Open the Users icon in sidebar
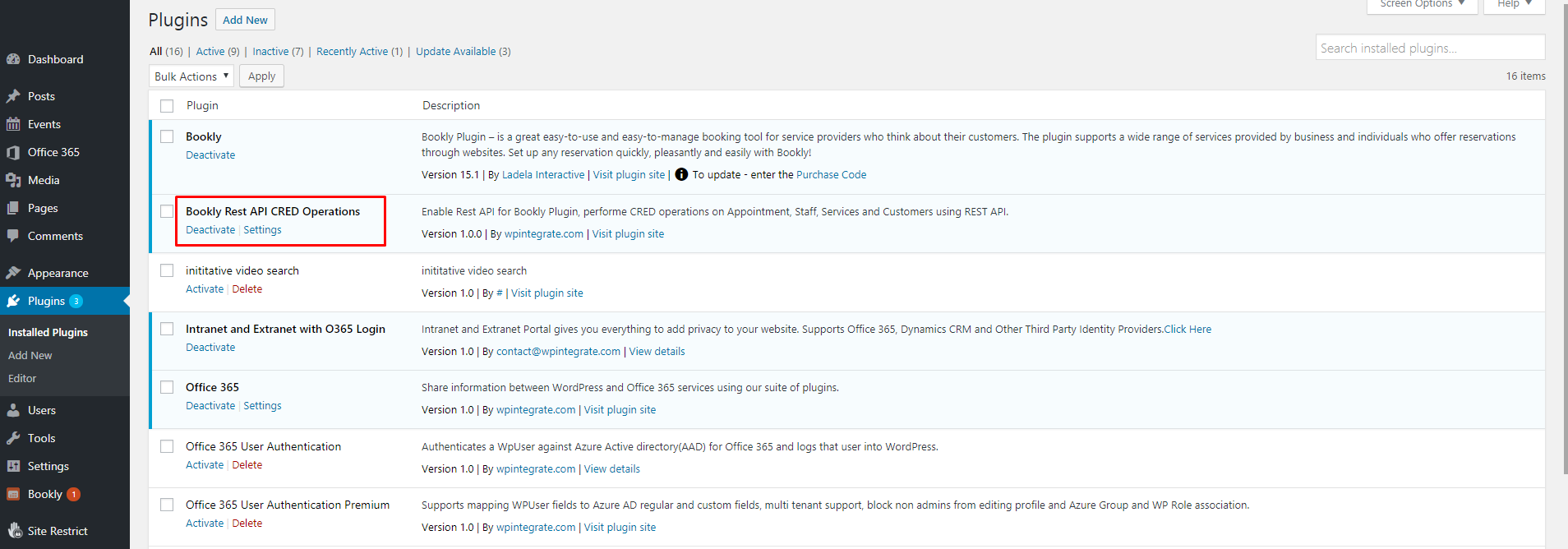This screenshot has width=1568, height=549. coord(13,410)
